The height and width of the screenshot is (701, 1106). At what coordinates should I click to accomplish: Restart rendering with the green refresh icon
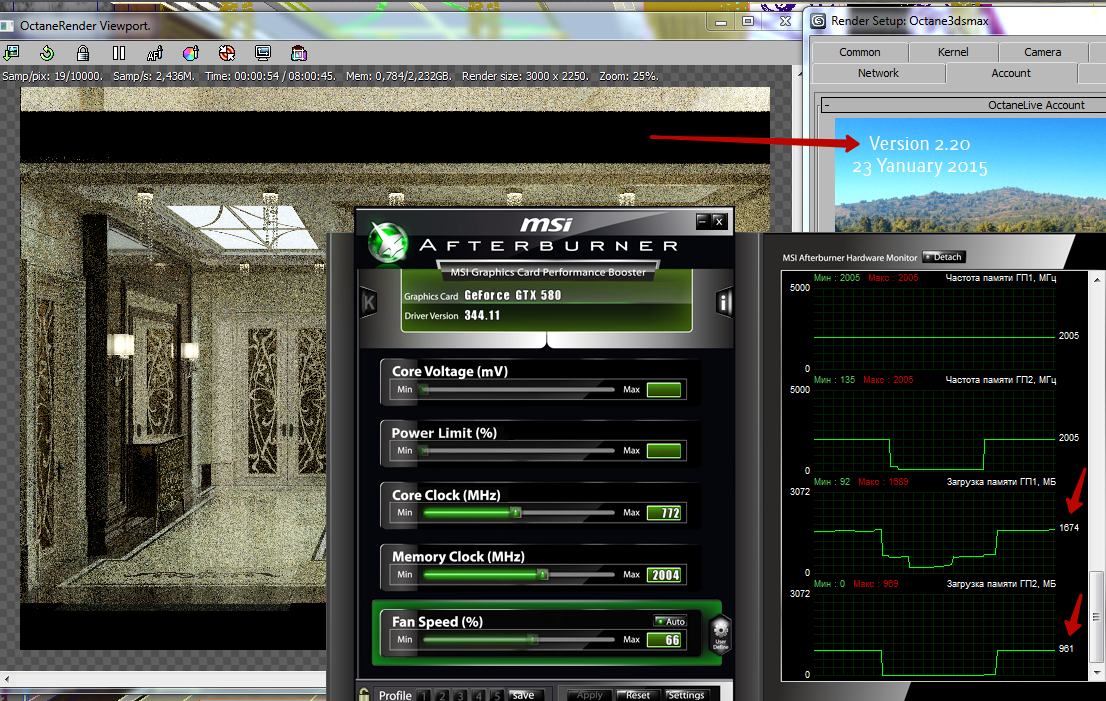tap(47, 53)
